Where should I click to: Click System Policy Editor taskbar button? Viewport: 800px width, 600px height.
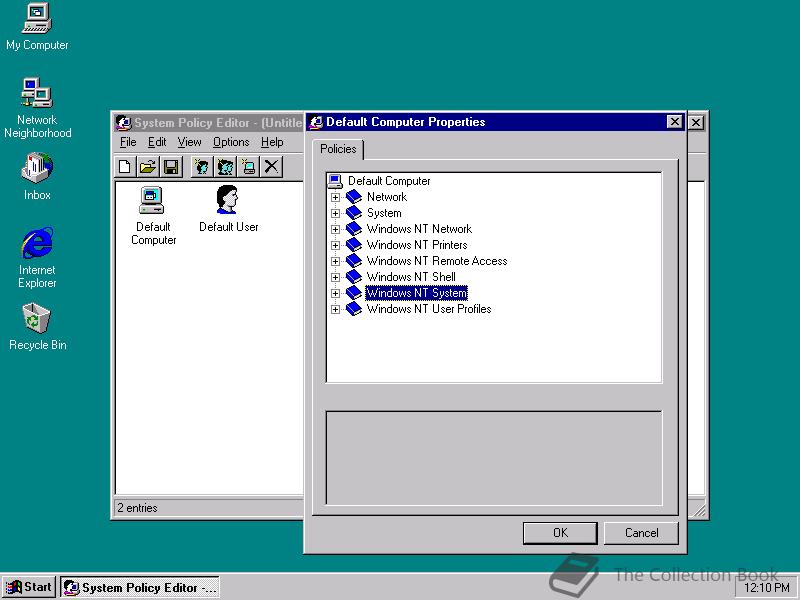[140, 588]
